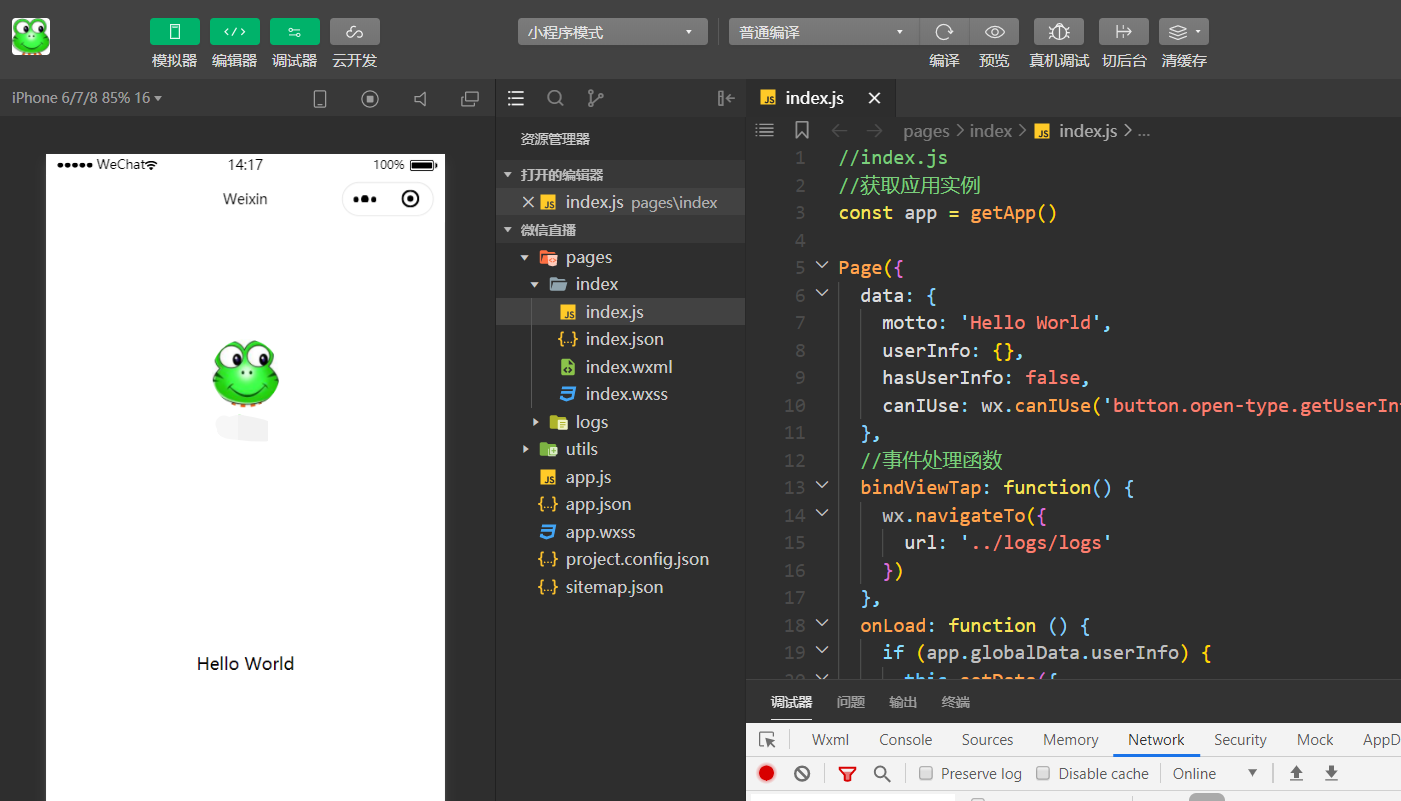Click the preview eye icon
The height and width of the screenshot is (801, 1401).
tap(994, 32)
